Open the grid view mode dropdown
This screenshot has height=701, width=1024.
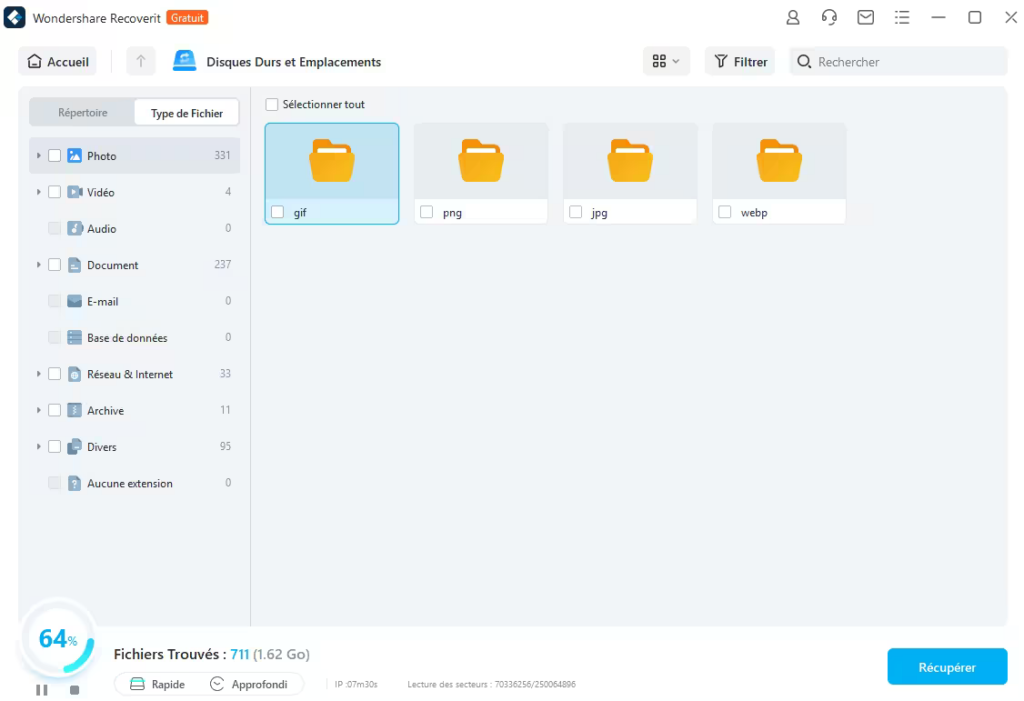click(x=665, y=62)
